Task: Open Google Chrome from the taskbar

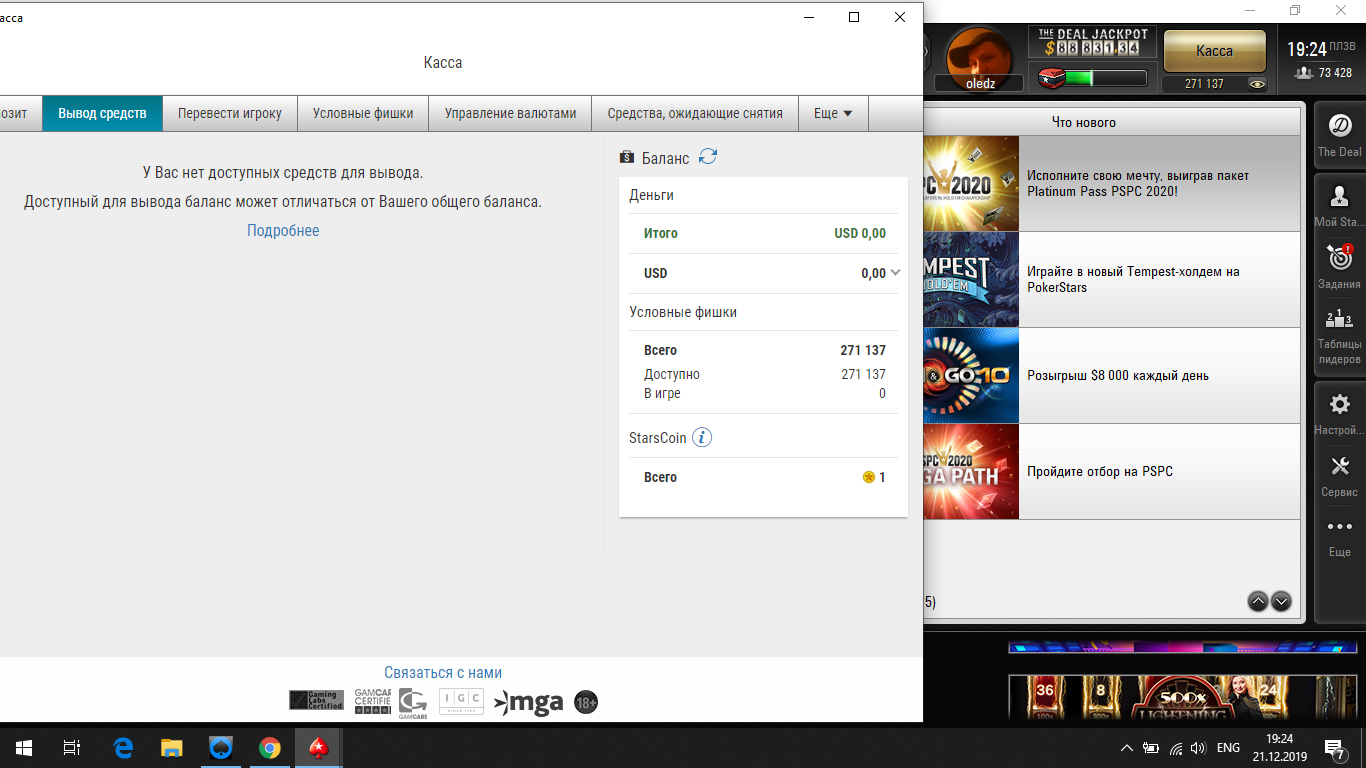Action: click(269, 747)
